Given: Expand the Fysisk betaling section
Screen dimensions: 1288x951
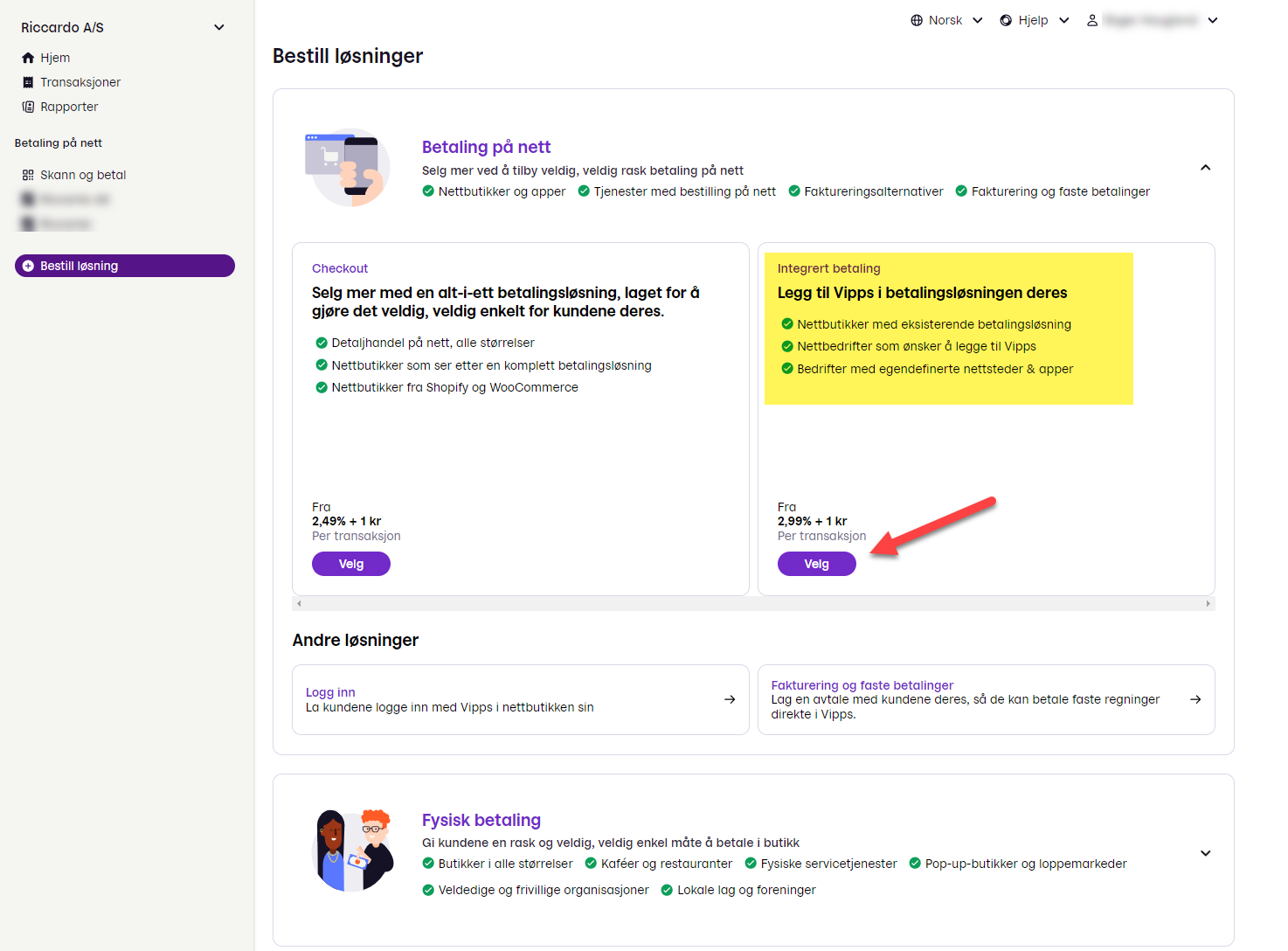Looking at the screenshot, I should [x=1206, y=853].
